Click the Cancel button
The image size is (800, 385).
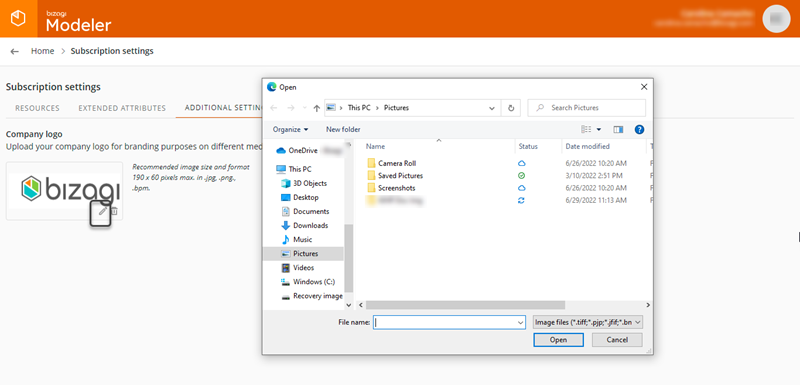[x=617, y=340]
